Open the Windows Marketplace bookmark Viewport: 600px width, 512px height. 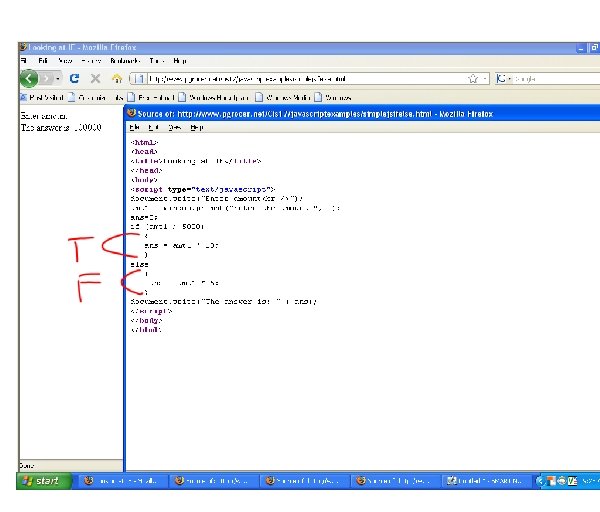(x=214, y=98)
